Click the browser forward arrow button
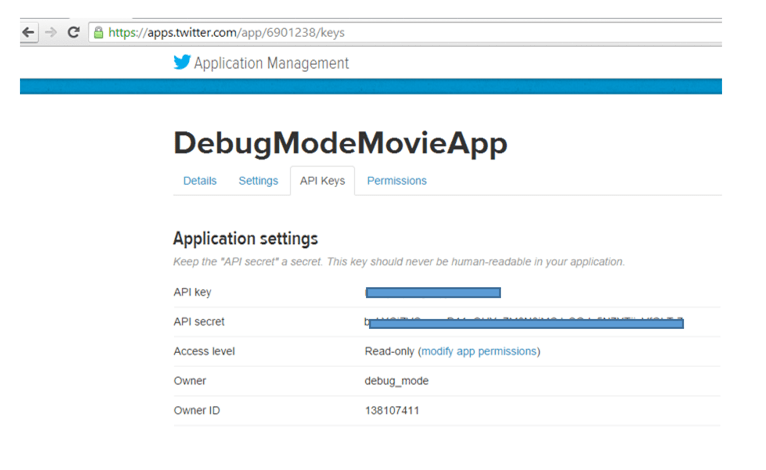Image resolution: width=766 pixels, height=470 pixels. click(50, 32)
